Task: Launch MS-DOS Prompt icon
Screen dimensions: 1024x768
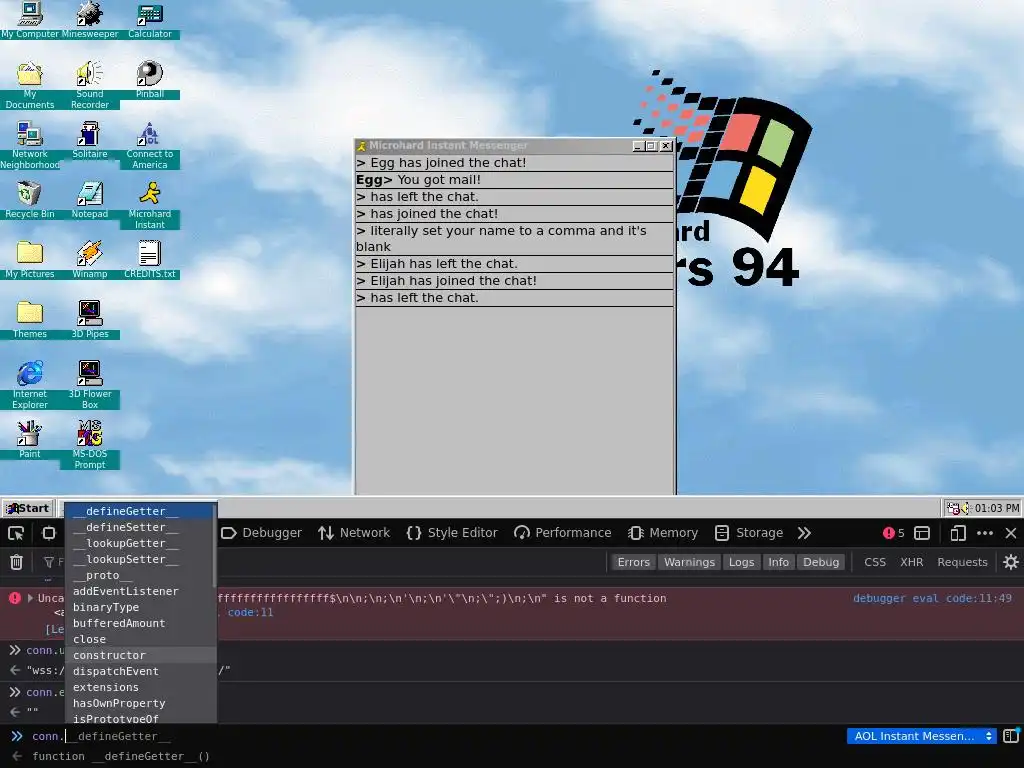Action: tap(90, 445)
